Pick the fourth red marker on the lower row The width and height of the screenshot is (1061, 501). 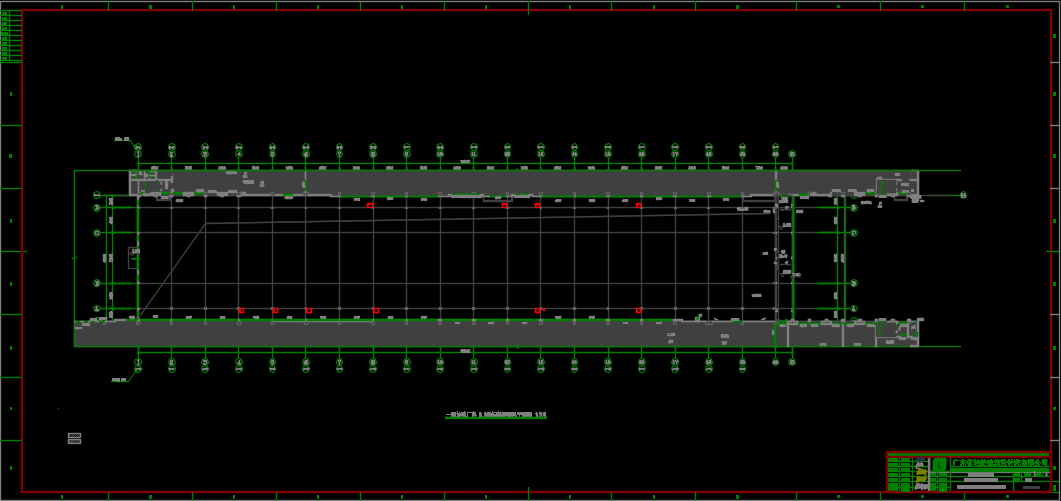coord(375,310)
